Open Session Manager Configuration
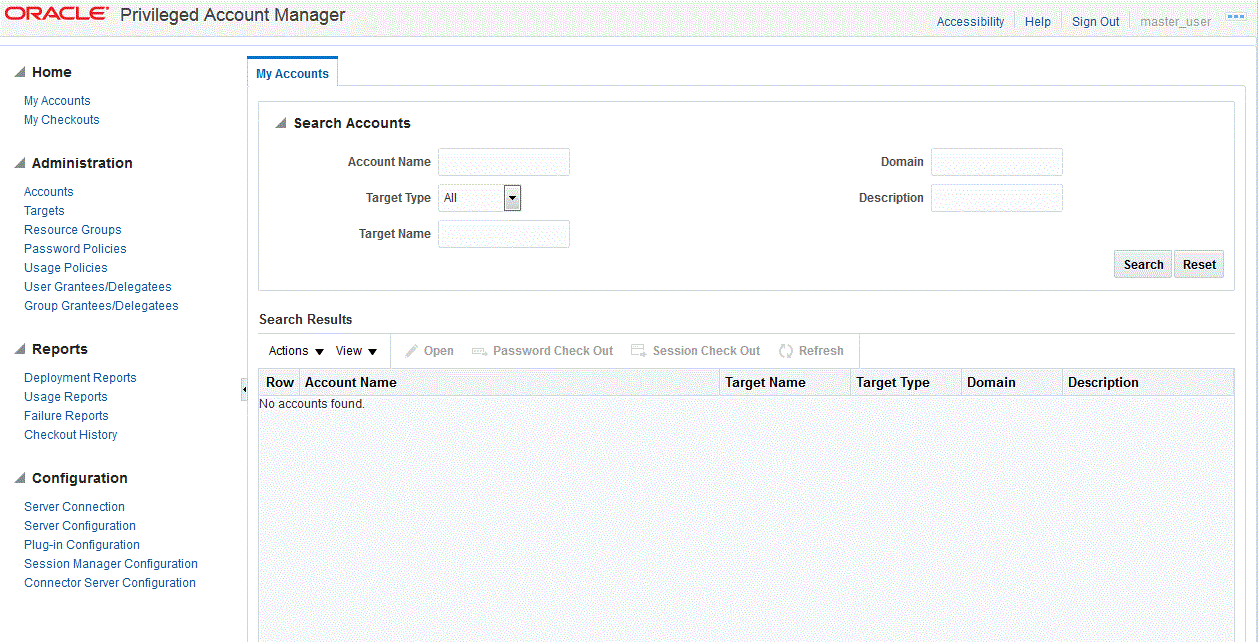Image resolution: width=1258 pixels, height=642 pixels. (x=111, y=564)
